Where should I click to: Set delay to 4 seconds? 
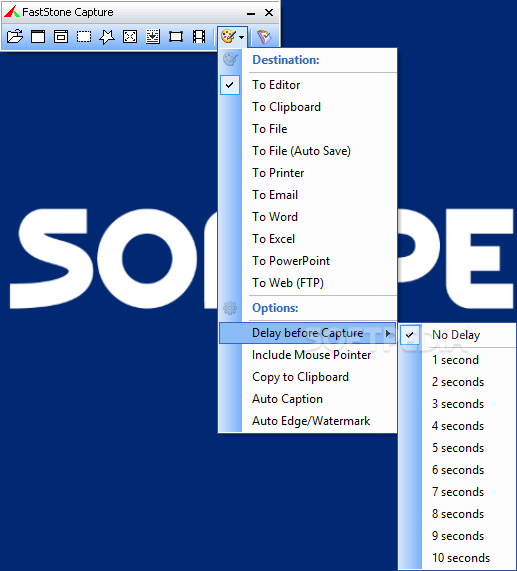point(458,426)
